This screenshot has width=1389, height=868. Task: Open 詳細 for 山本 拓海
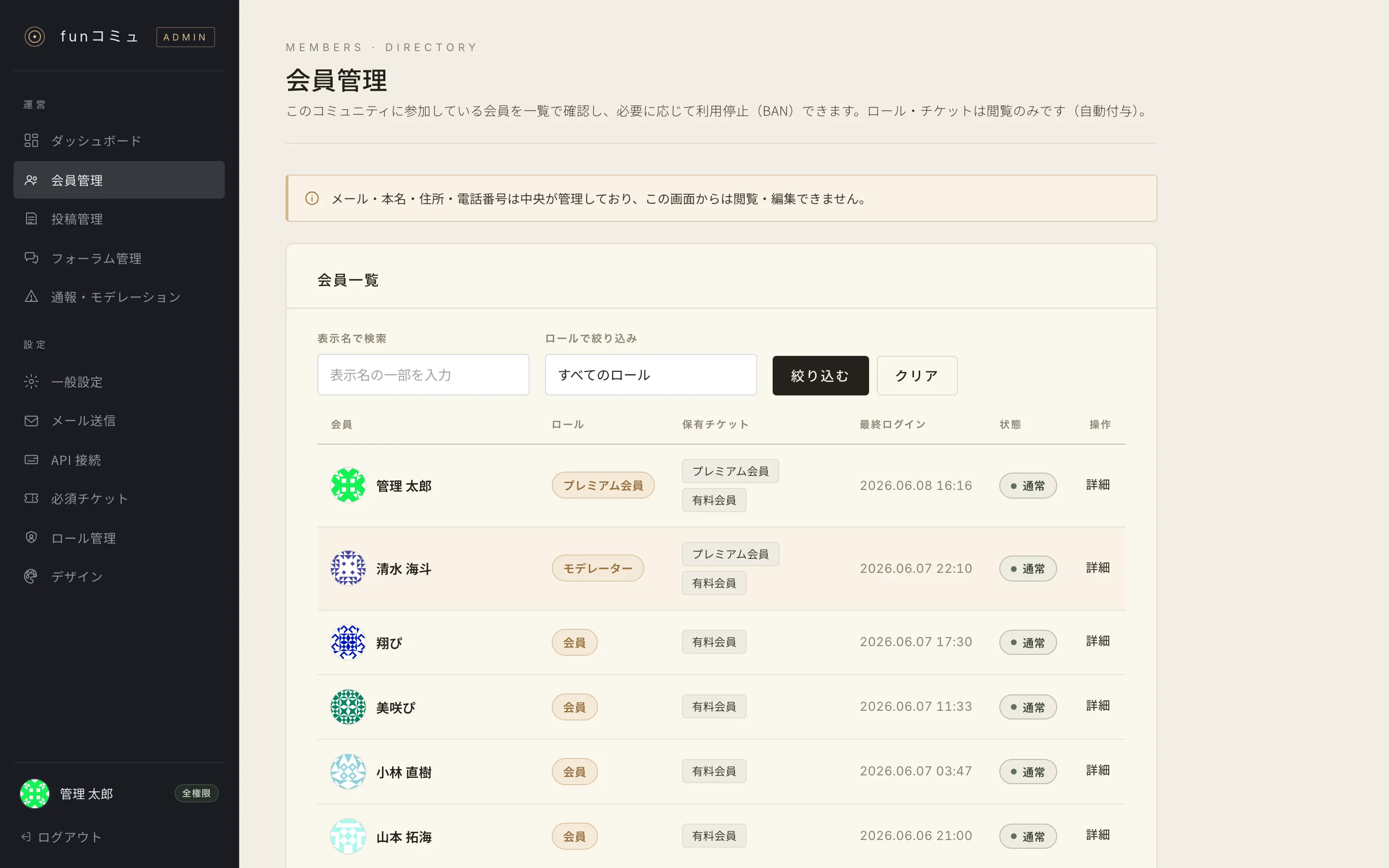coord(1098,835)
